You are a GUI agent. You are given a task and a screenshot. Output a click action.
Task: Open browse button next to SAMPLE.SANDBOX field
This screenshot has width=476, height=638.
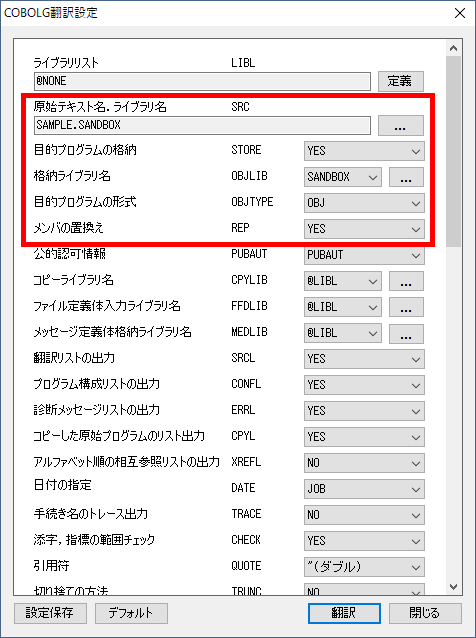pyautogui.click(x=401, y=125)
